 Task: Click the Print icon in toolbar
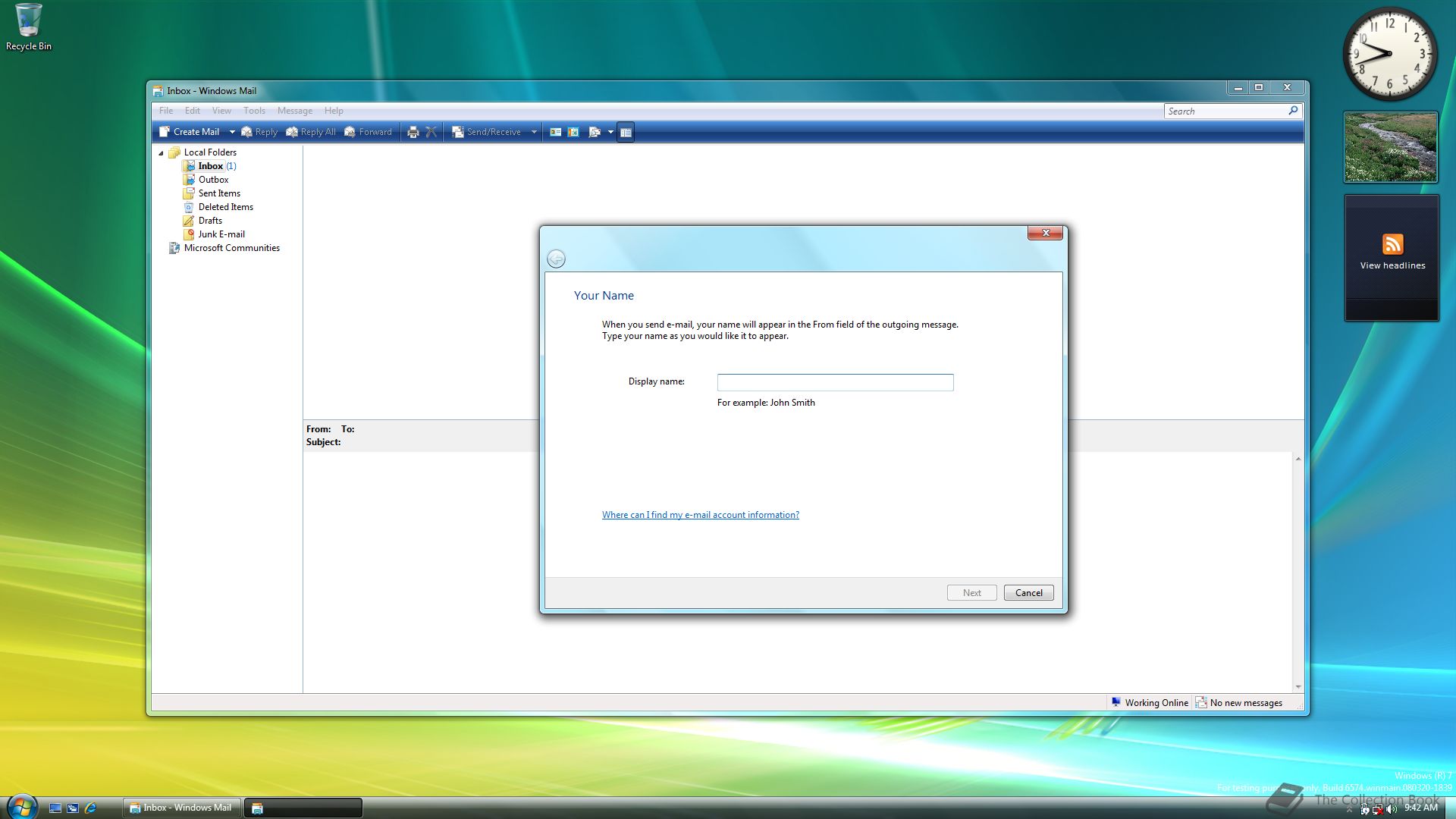(413, 132)
